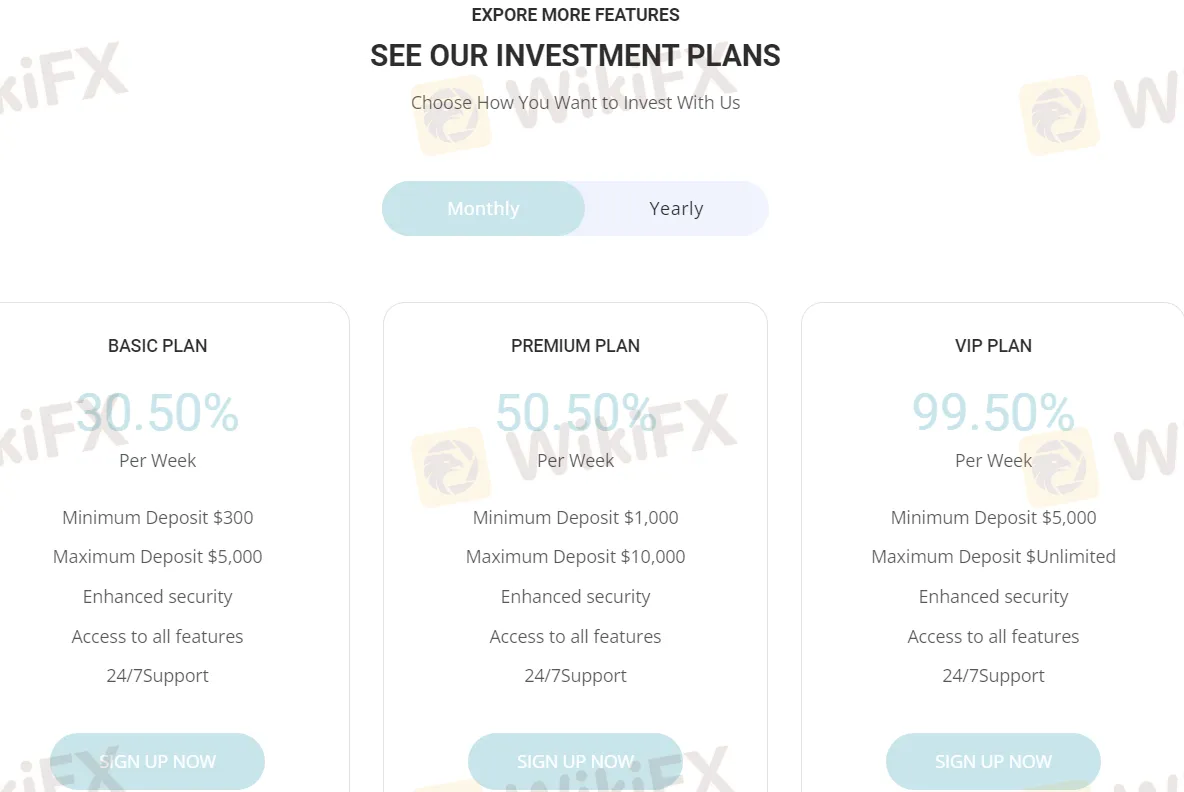This screenshot has width=1184, height=792.
Task: Click the 'Choose How You Want to Invest' subtitle
Action: coord(575,102)
